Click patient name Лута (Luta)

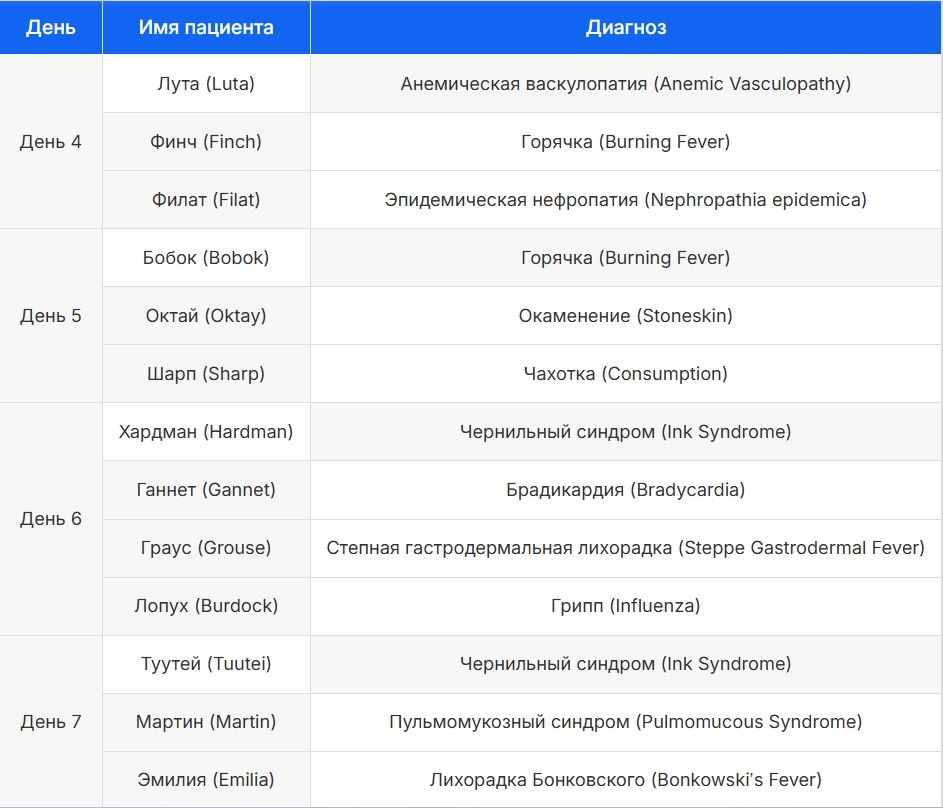[206, 84]
